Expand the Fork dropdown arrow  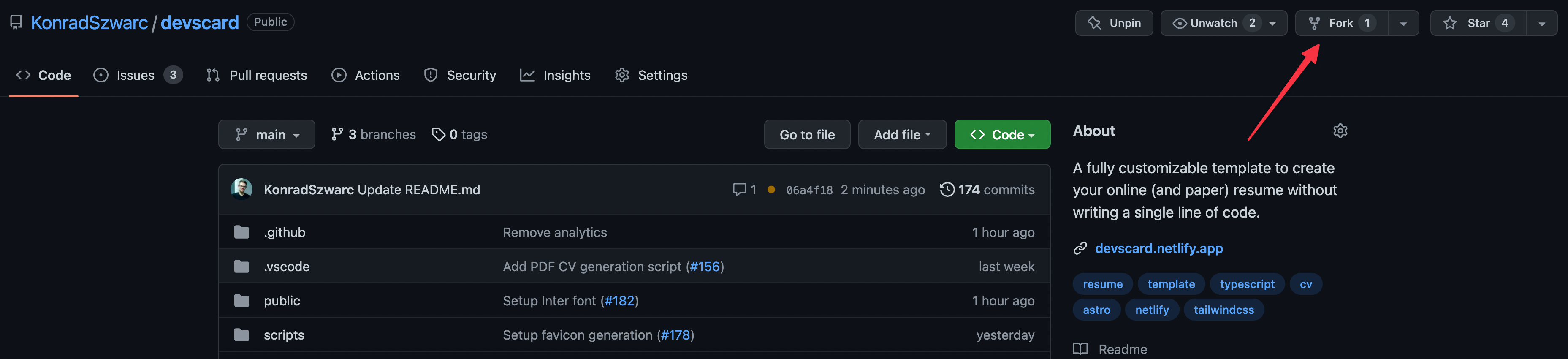pos(1403,24)
